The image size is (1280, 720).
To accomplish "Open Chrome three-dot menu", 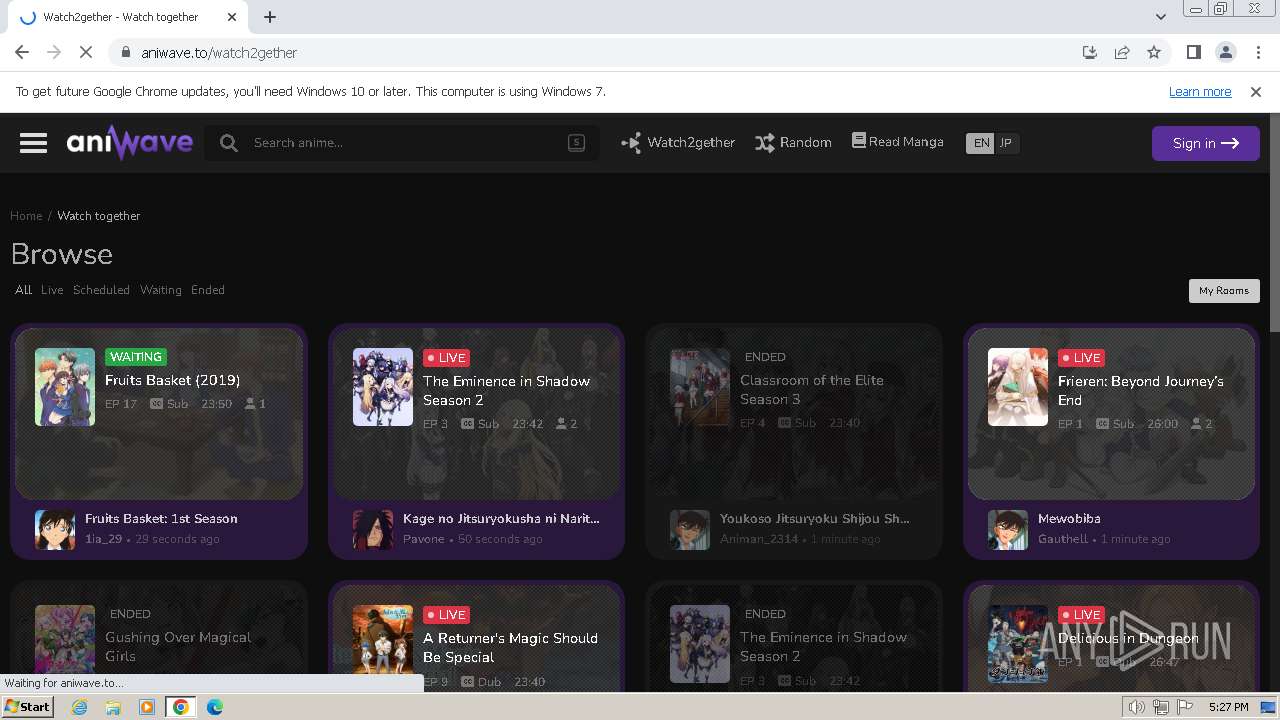I will click(1256, 53).
